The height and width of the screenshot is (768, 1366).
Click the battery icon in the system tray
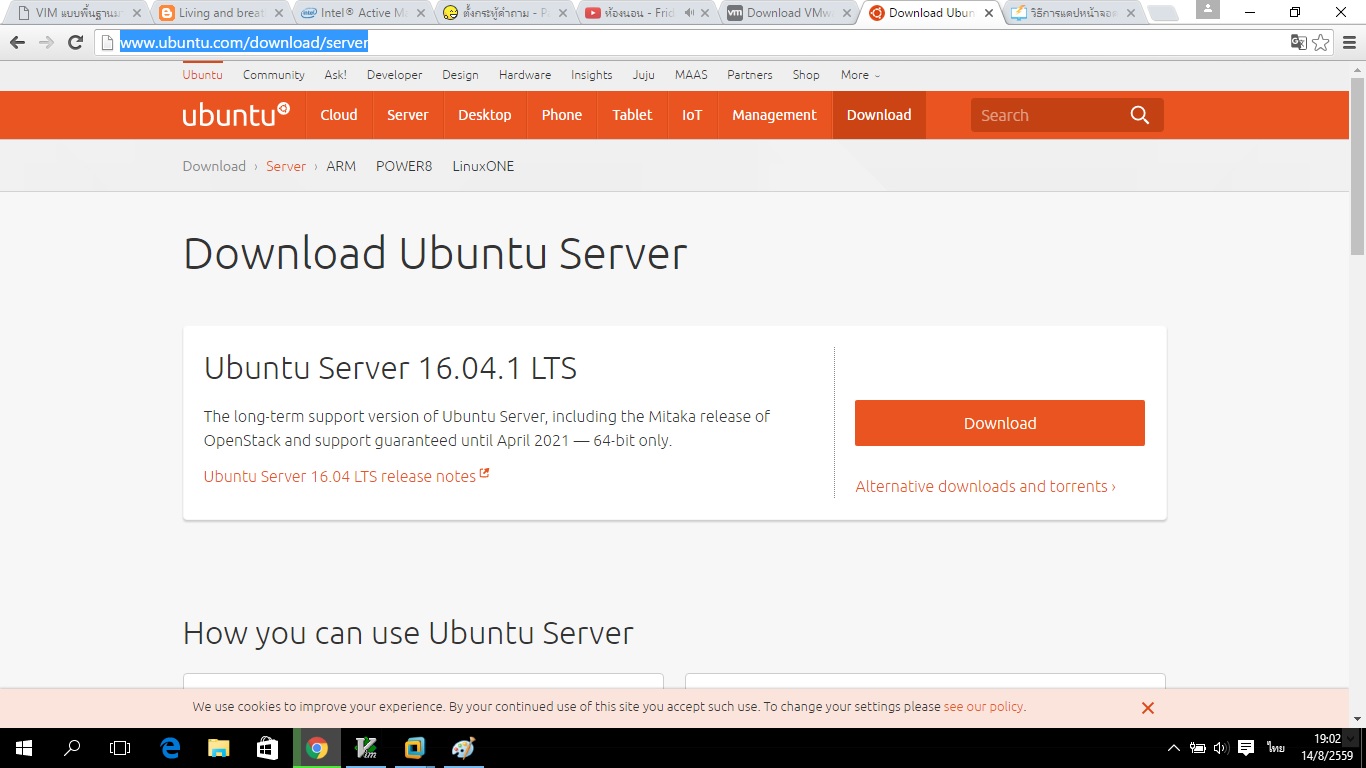1198,748
